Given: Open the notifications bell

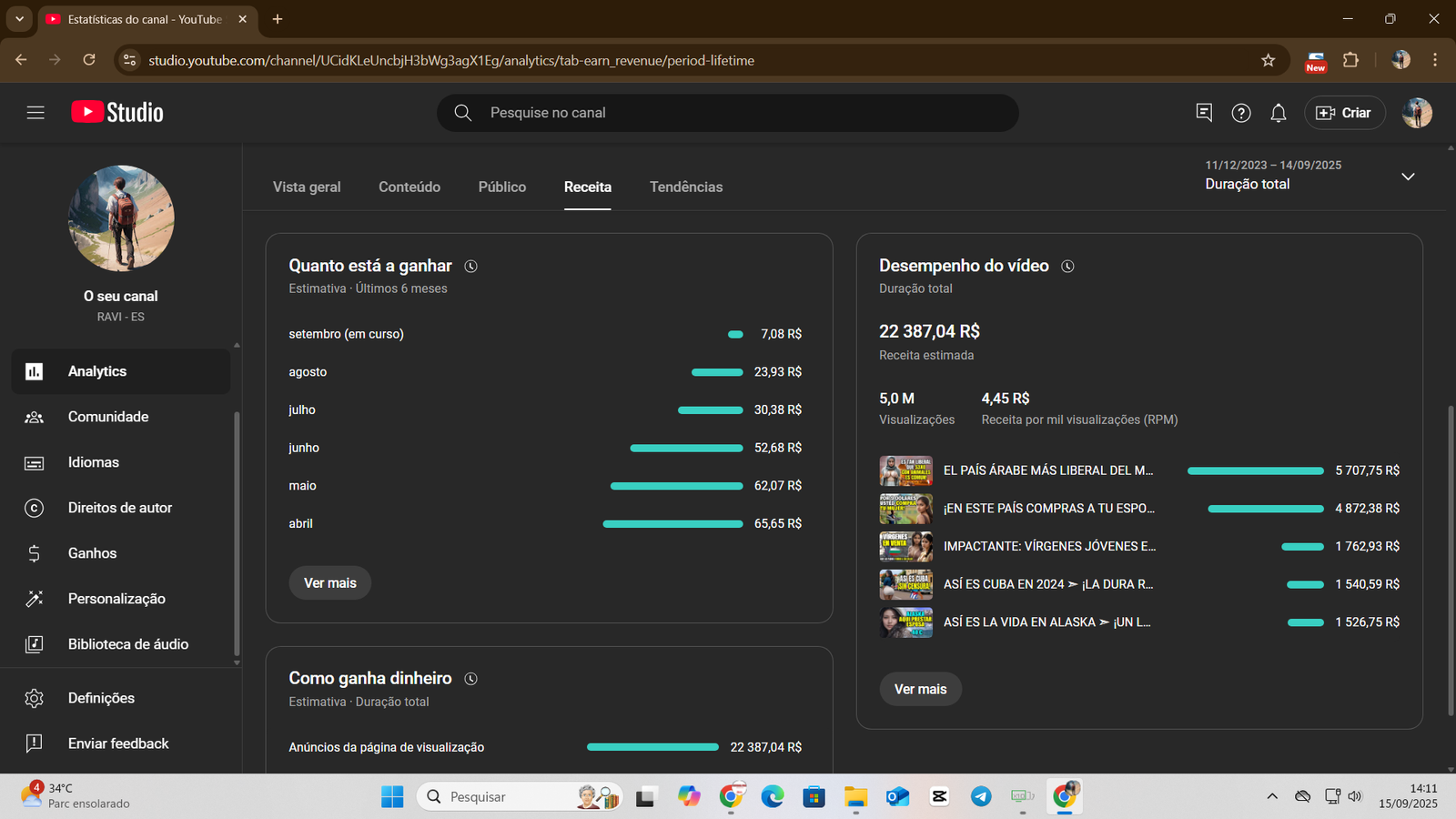Looking at the screenshot, I should point(1278,113).
